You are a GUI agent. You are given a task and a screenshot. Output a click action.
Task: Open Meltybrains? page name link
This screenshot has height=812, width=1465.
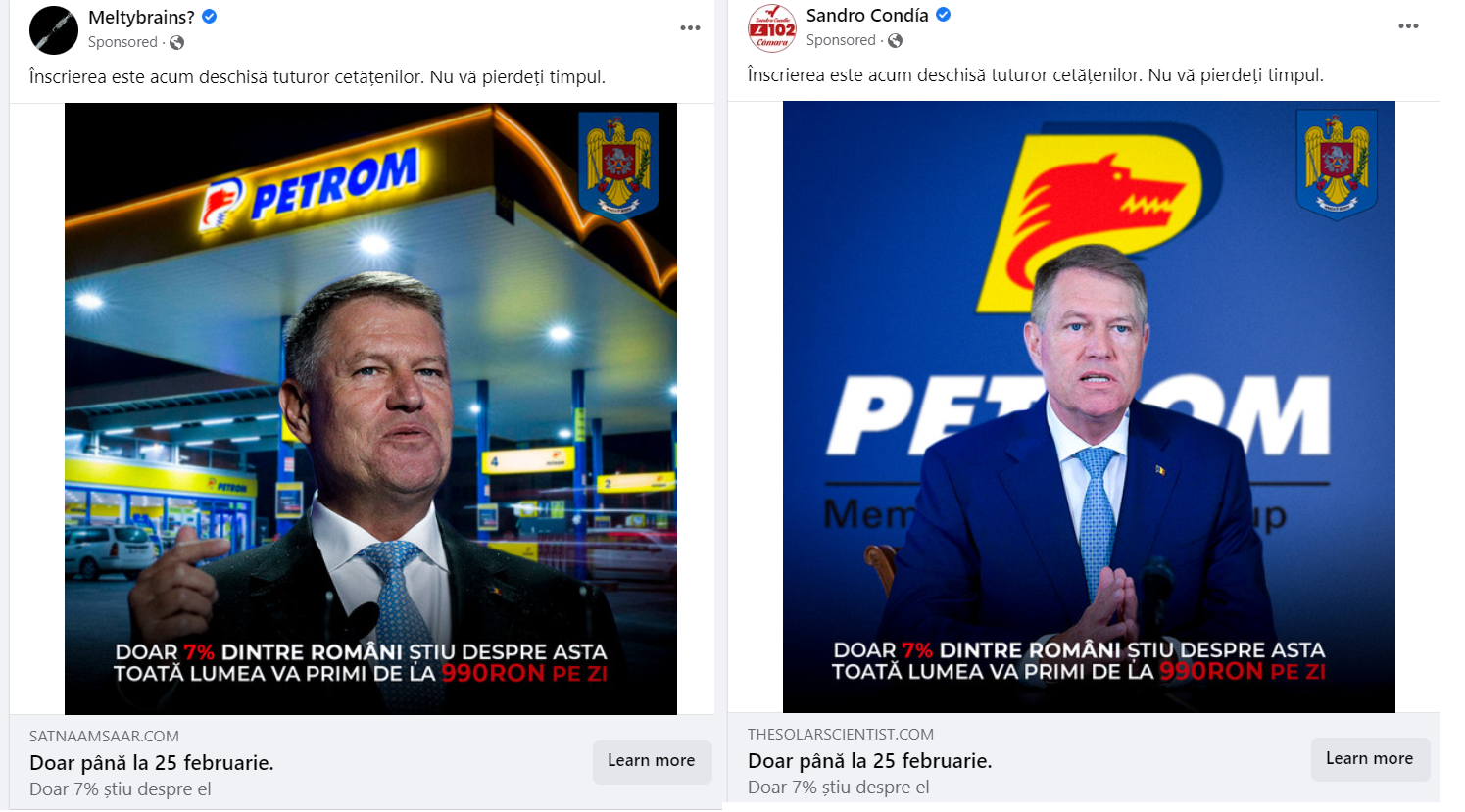tap(141, 17)
